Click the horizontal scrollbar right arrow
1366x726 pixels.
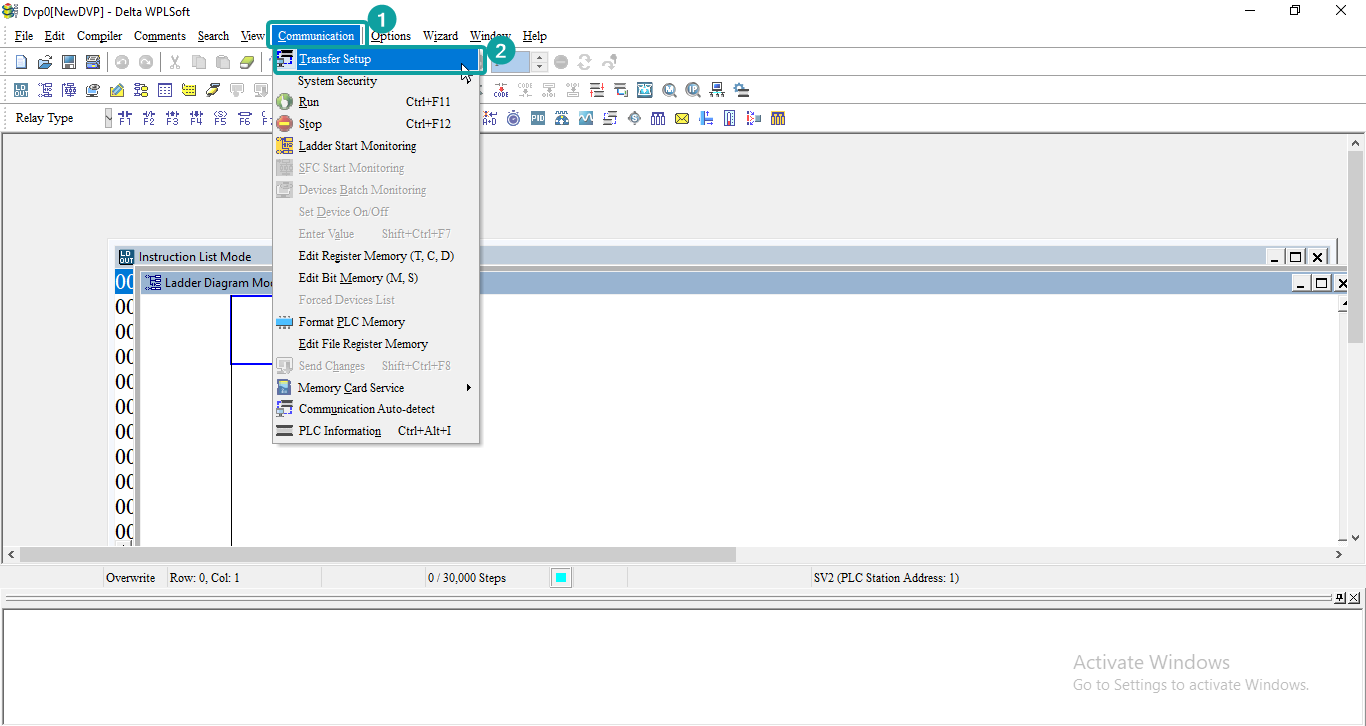(1339, 554)
